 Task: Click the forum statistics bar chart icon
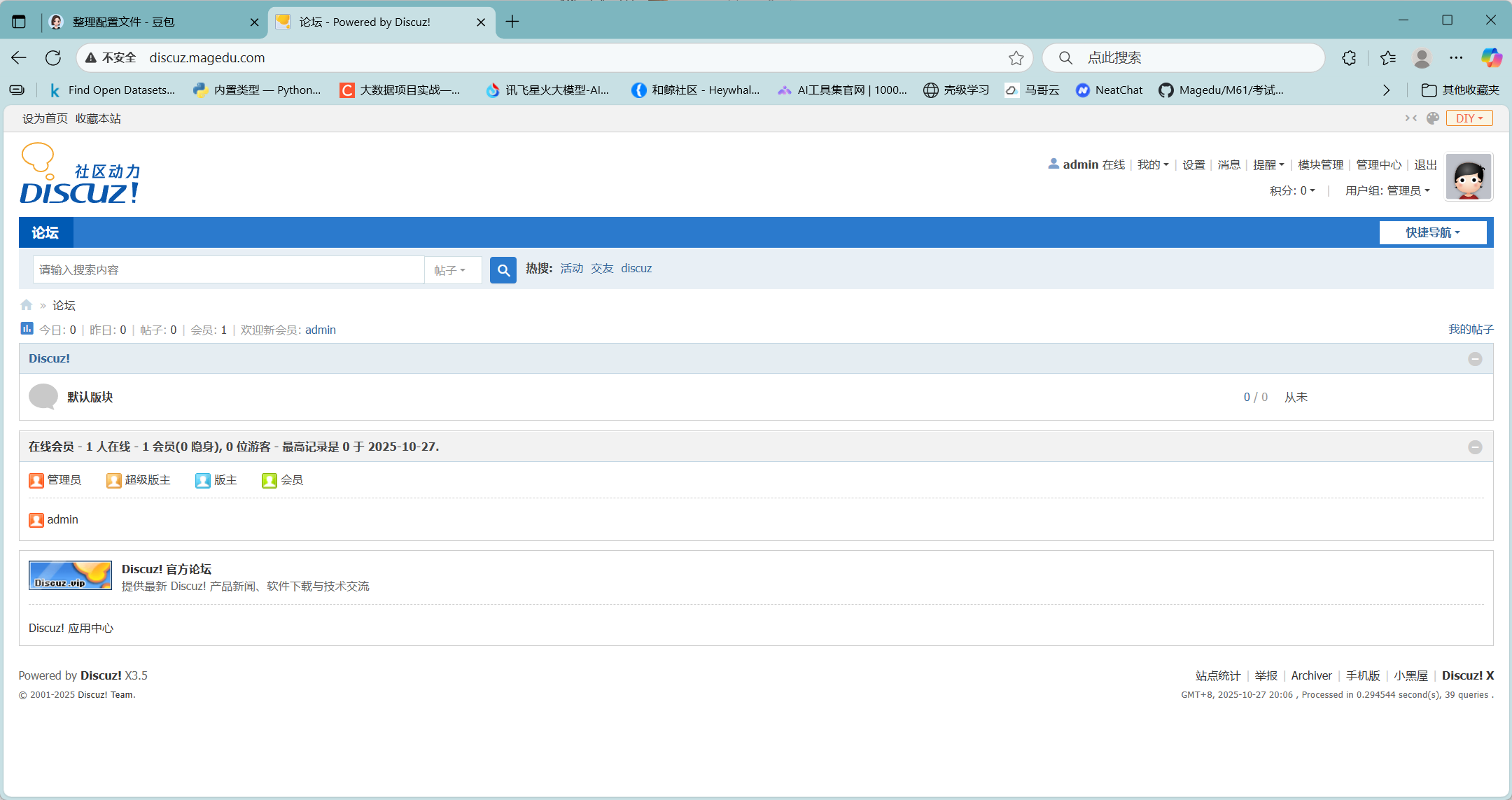(x=27, y=328)
